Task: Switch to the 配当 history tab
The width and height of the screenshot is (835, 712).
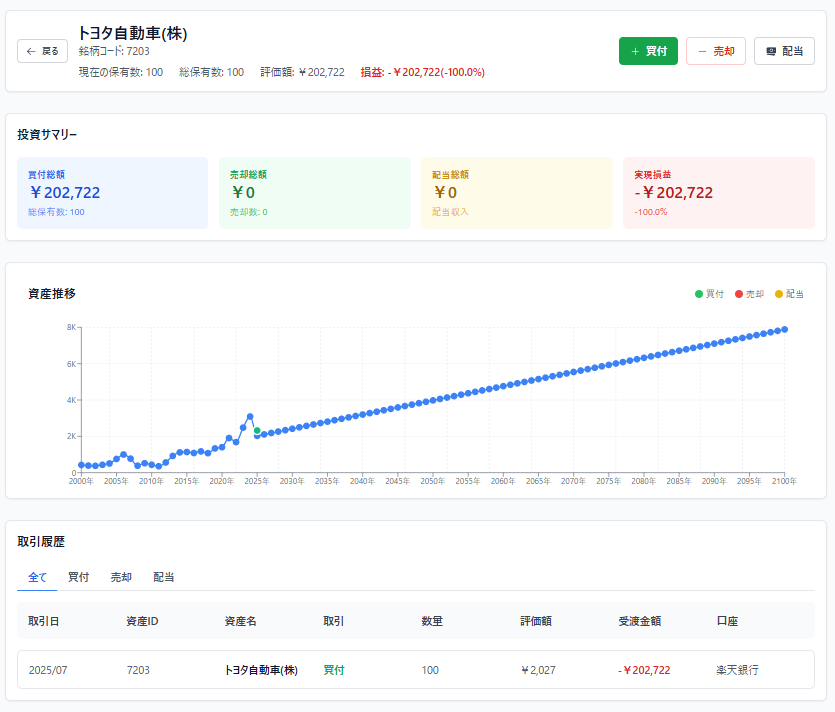Action: point(163,577)
